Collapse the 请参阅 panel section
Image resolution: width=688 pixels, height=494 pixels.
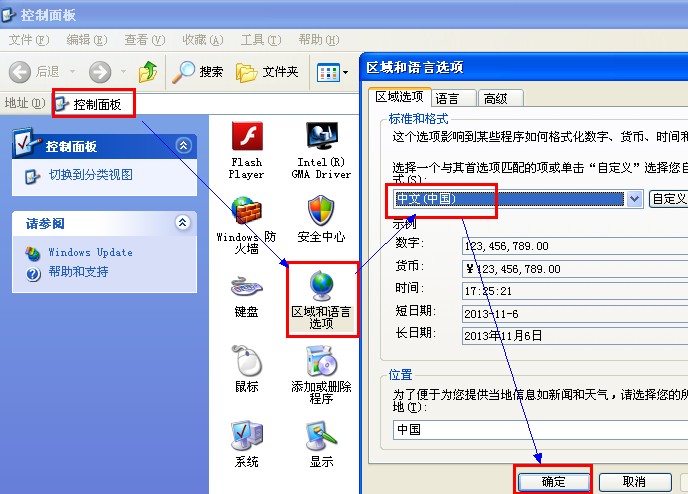(x=182, y=222)
